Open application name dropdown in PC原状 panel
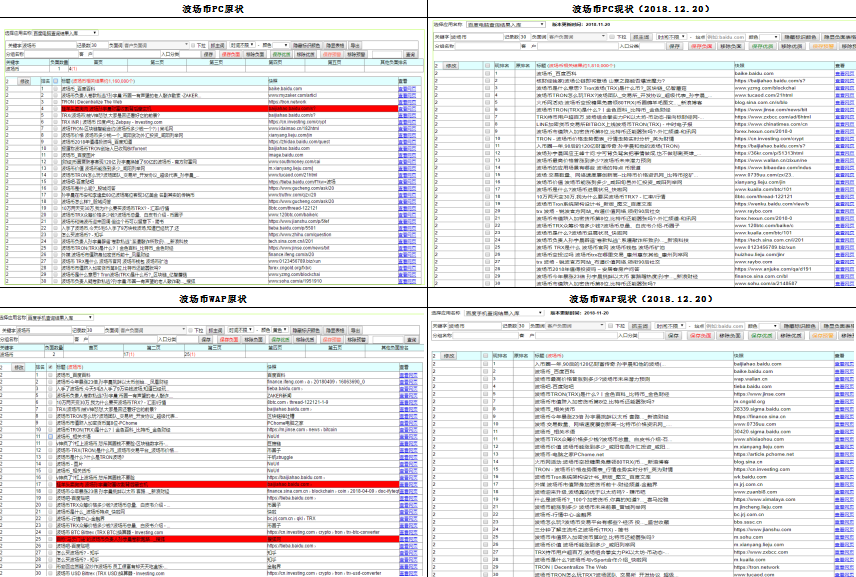The image size is (856, 577). tap(66, 33)
